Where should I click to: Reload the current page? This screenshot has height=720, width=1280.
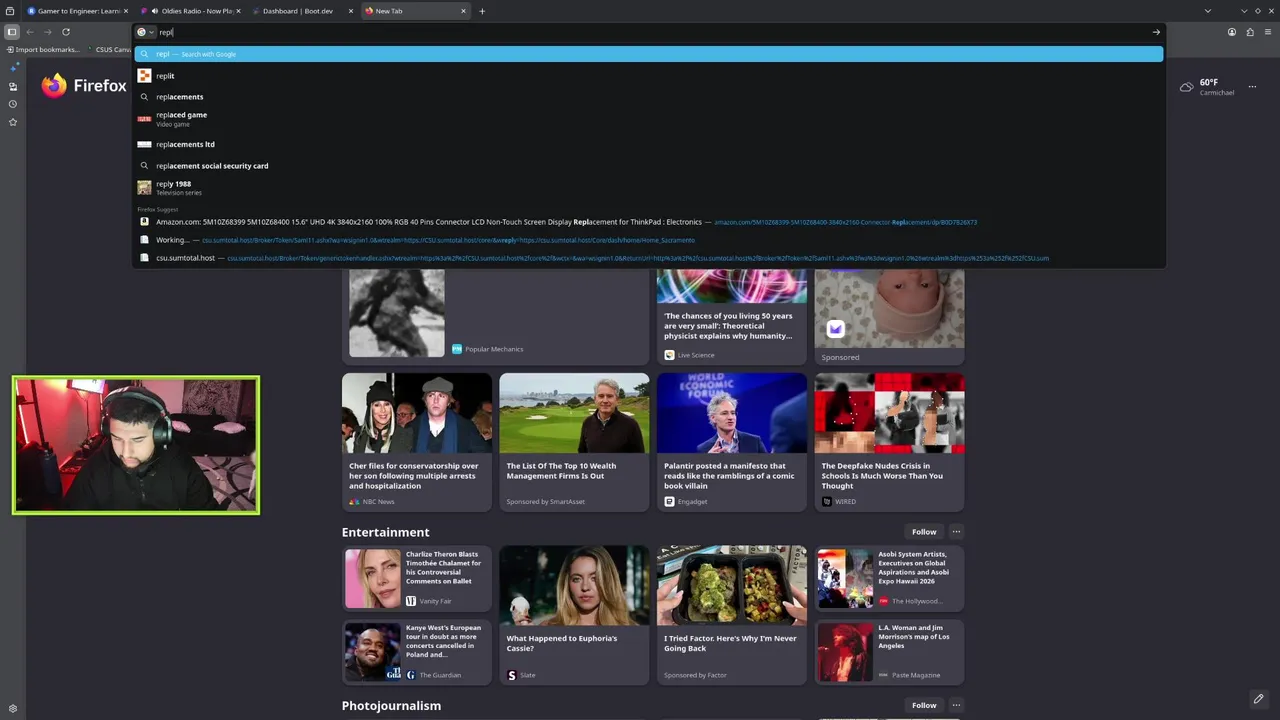tap(66, 32)
